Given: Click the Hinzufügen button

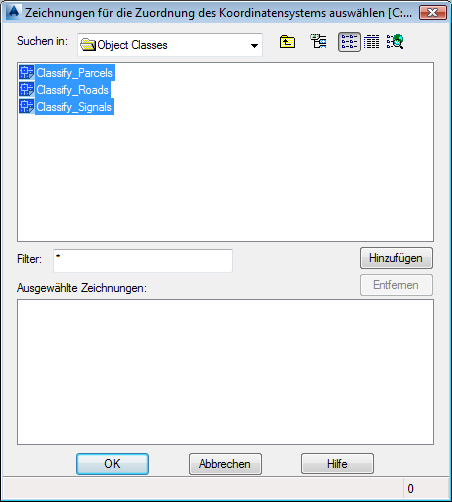Looking at the screenshot, I should (x=396, y=258).
